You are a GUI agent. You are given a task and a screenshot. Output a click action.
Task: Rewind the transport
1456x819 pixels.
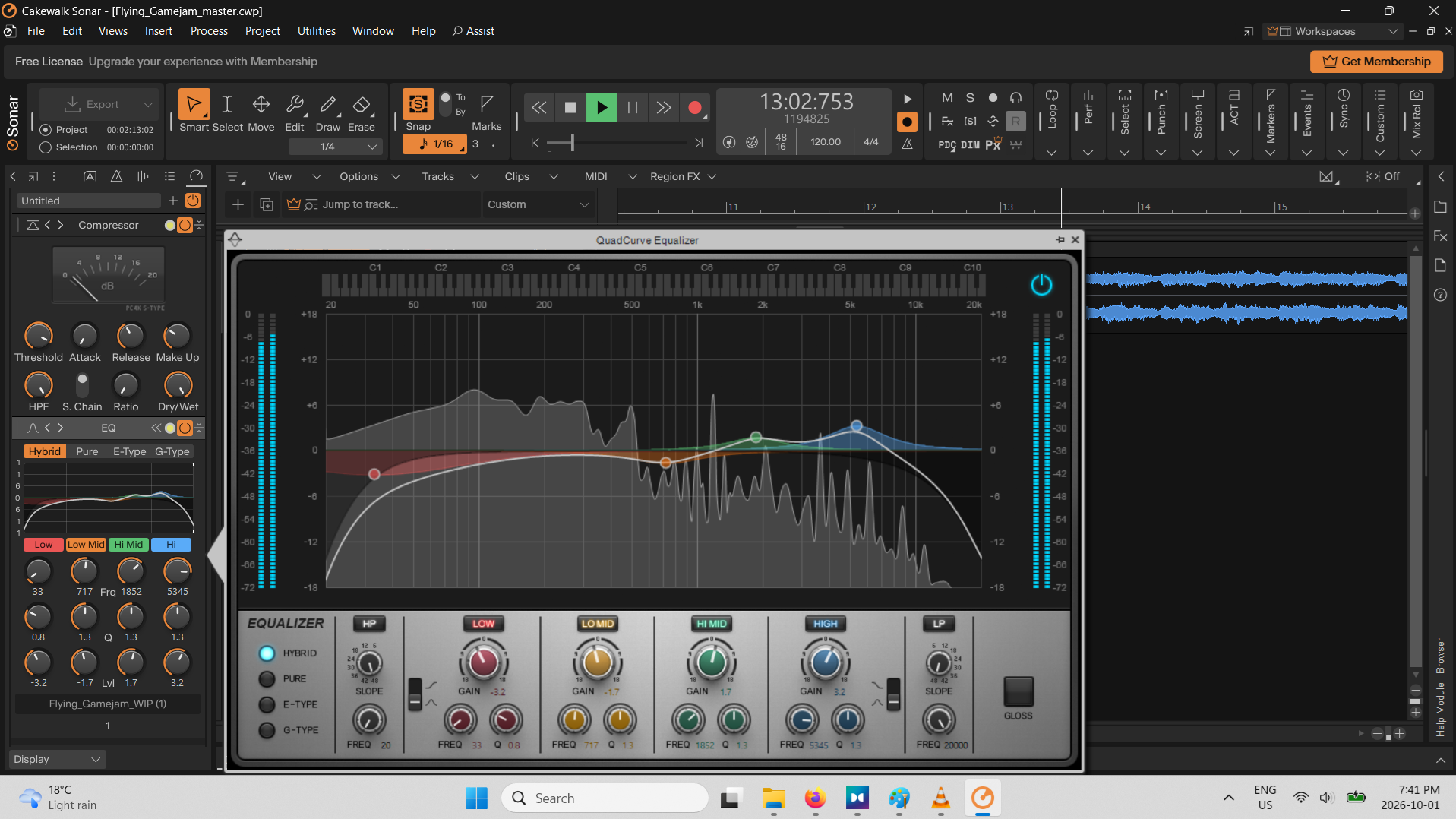coord(538,108)
